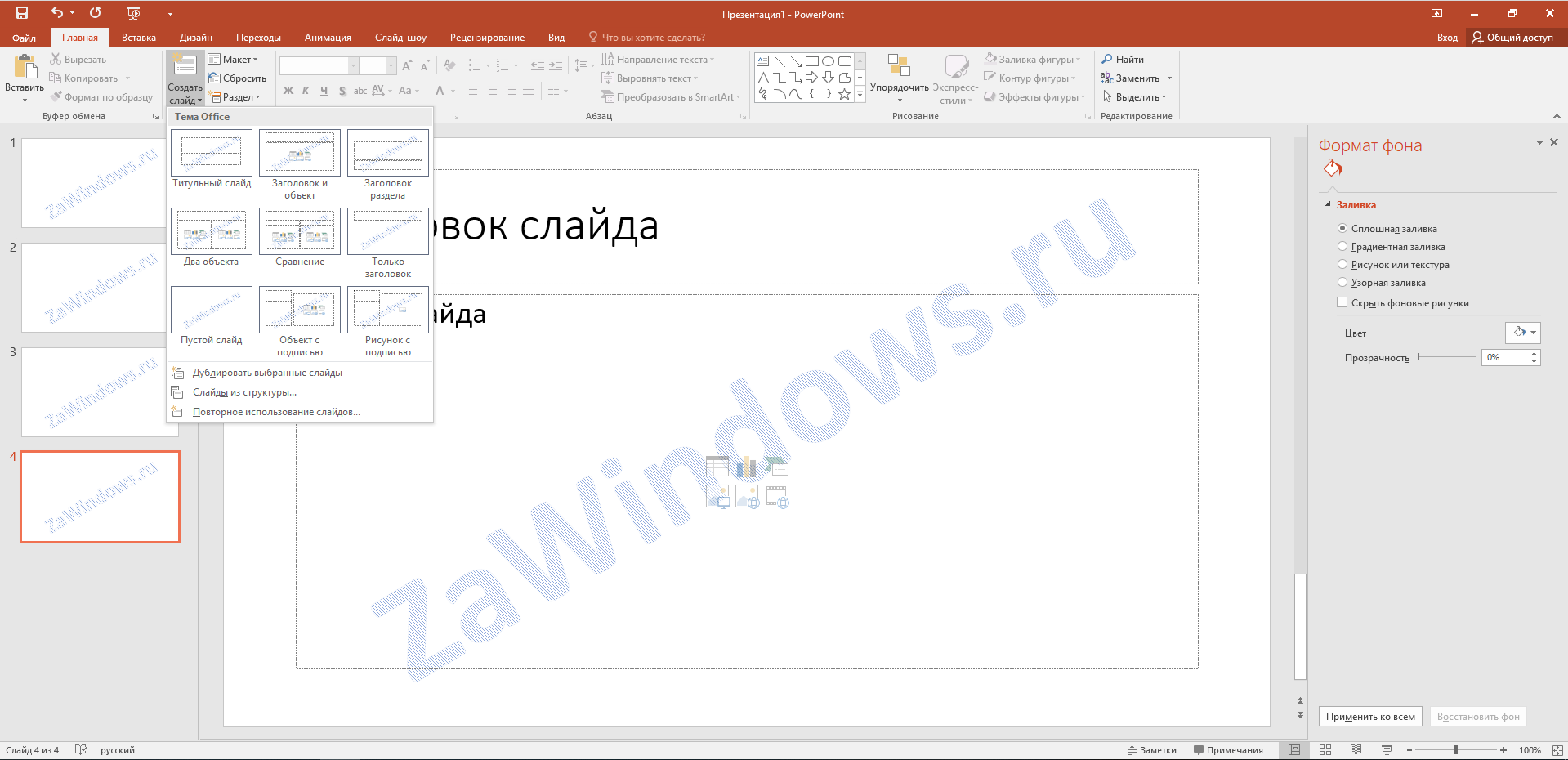The width and height of the screenshot is (1568, 760).
Task: Open the 'Макет' layout dropdown
Action: click(x=233, y=60)
